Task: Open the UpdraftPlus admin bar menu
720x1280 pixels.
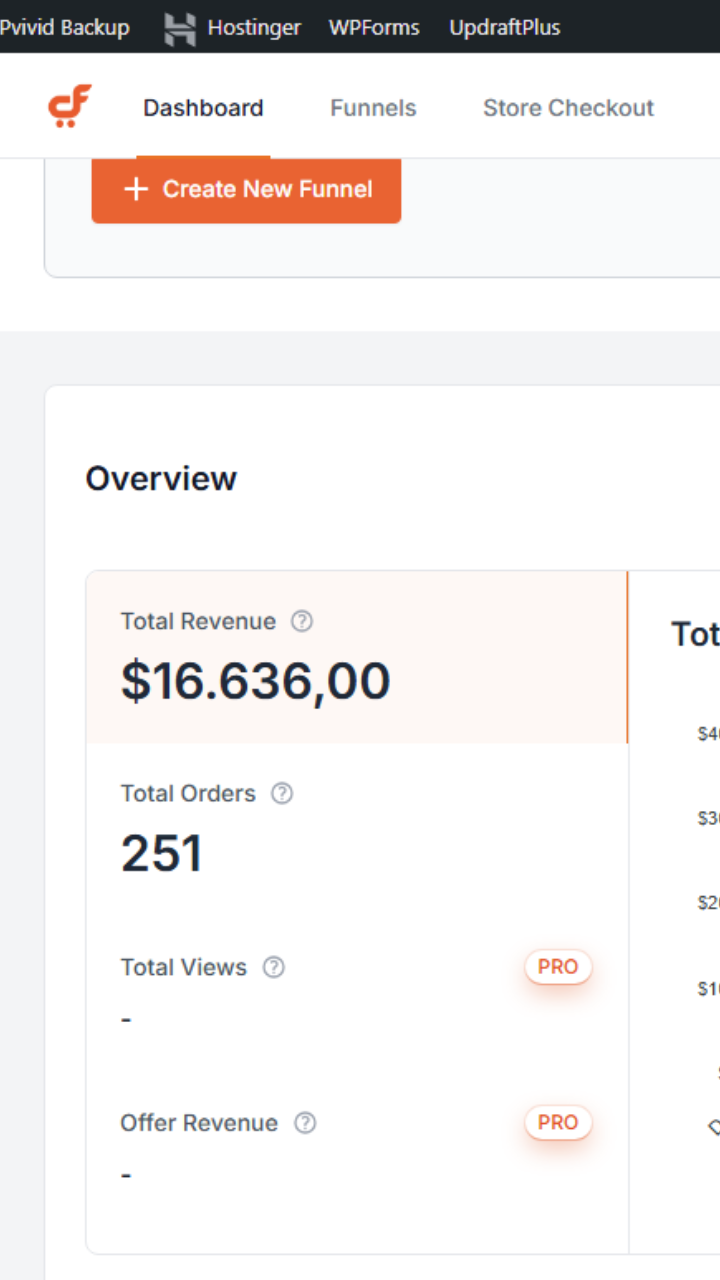Action: click(x=505, y=28)
